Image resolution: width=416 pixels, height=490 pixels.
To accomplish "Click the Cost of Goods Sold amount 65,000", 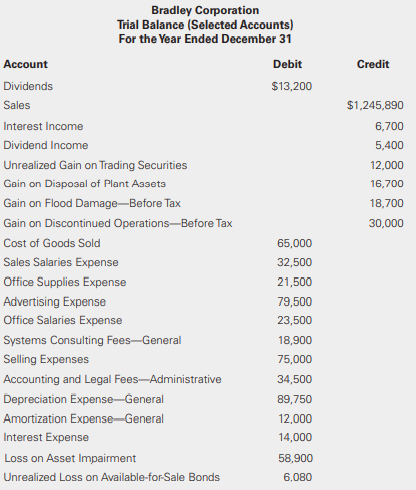I will pos(295,243).
